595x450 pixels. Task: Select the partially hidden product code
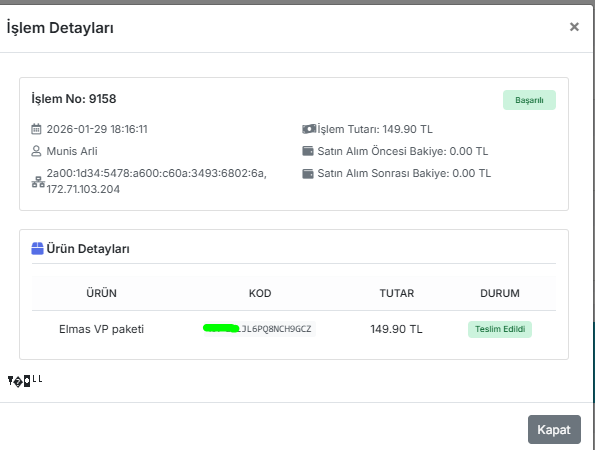260,329
